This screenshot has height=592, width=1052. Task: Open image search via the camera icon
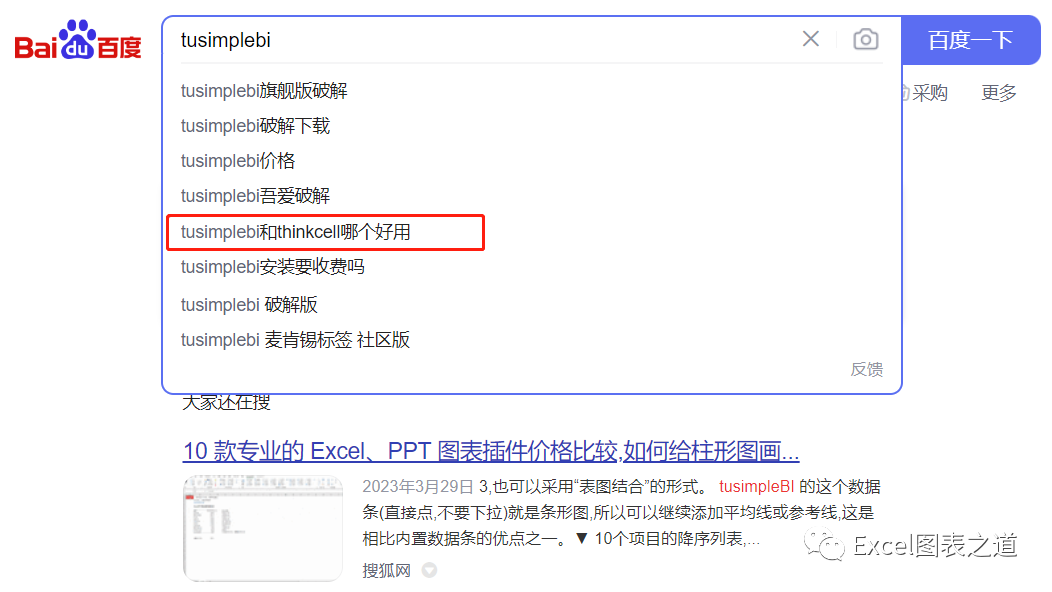click(865, 39)
